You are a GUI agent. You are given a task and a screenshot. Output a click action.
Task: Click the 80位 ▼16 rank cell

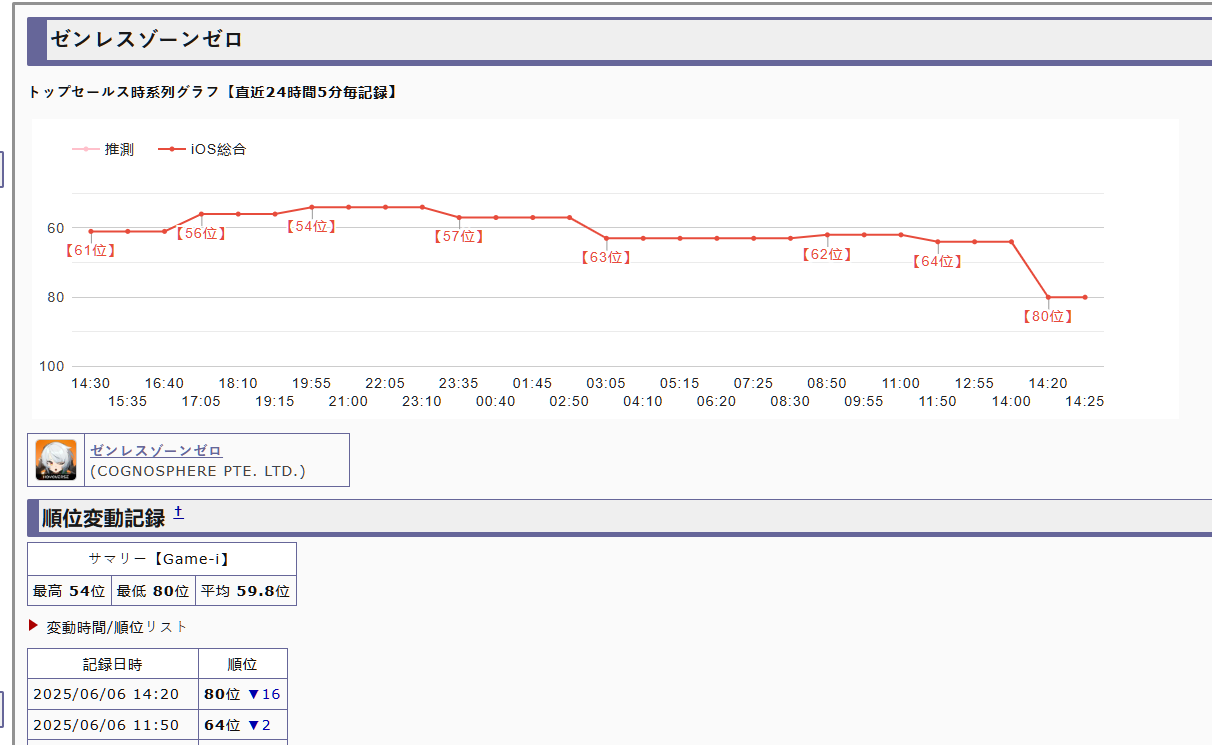point(243,694)
